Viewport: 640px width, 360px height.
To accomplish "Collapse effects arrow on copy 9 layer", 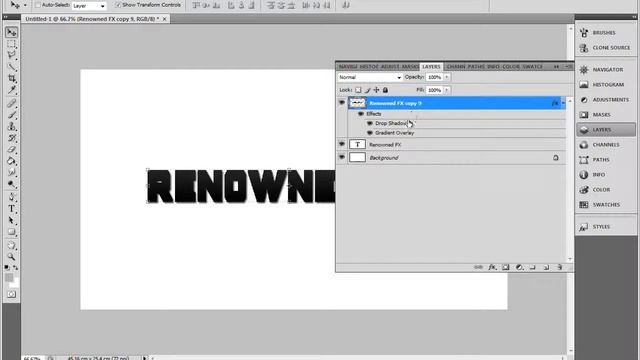I will 563,103.
